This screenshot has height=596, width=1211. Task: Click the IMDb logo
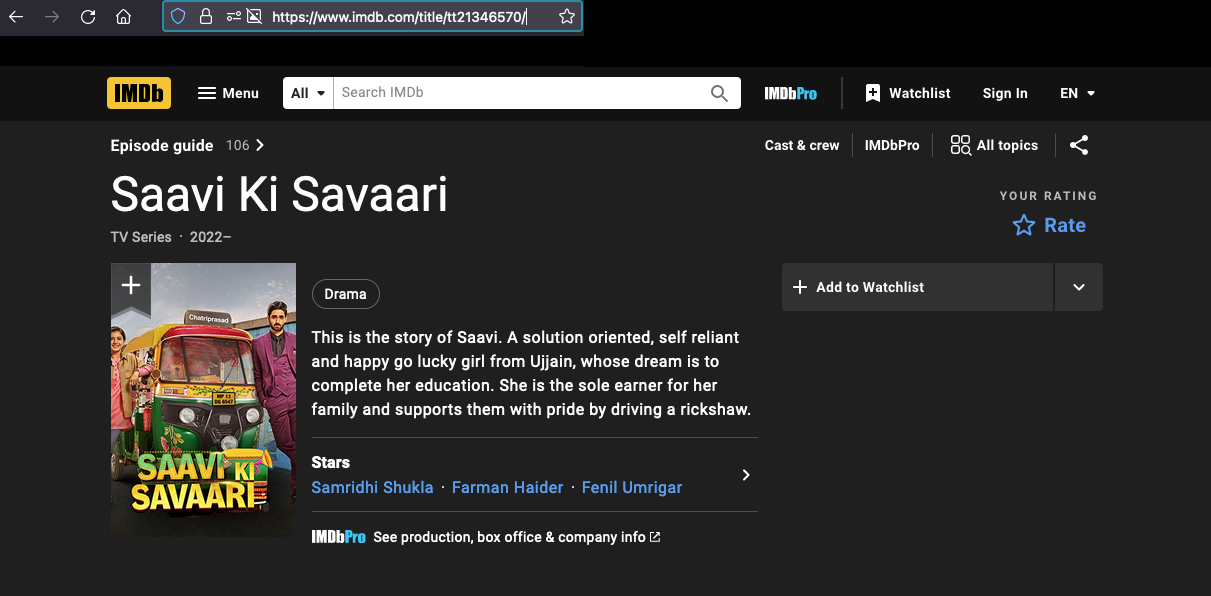pos(139,93)
